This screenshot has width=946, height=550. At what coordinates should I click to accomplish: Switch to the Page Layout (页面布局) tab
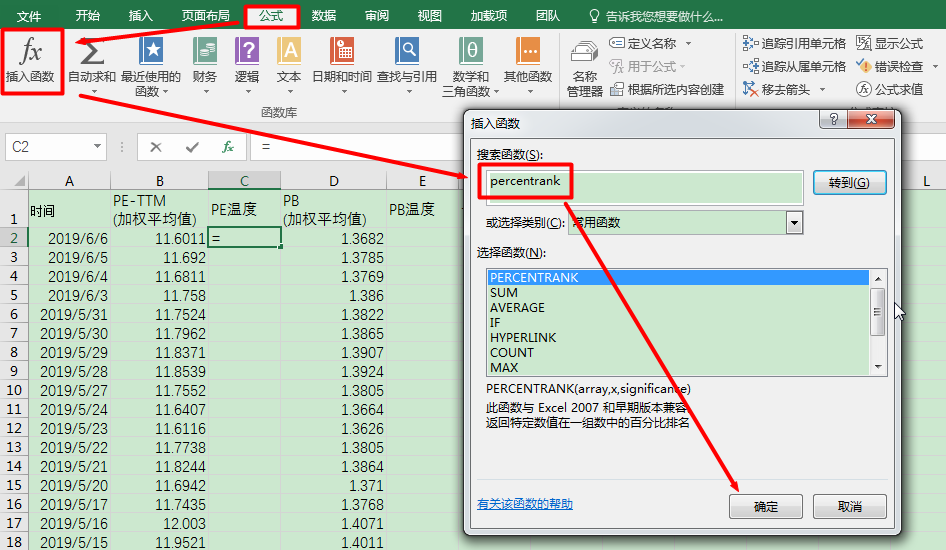206,16
